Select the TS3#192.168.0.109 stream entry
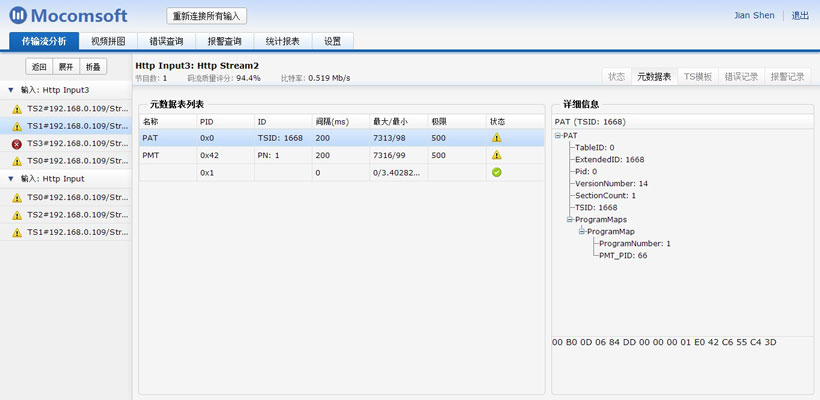Image resolution: width=820 pixels, height=400 pixels. (x=65, y=143)
